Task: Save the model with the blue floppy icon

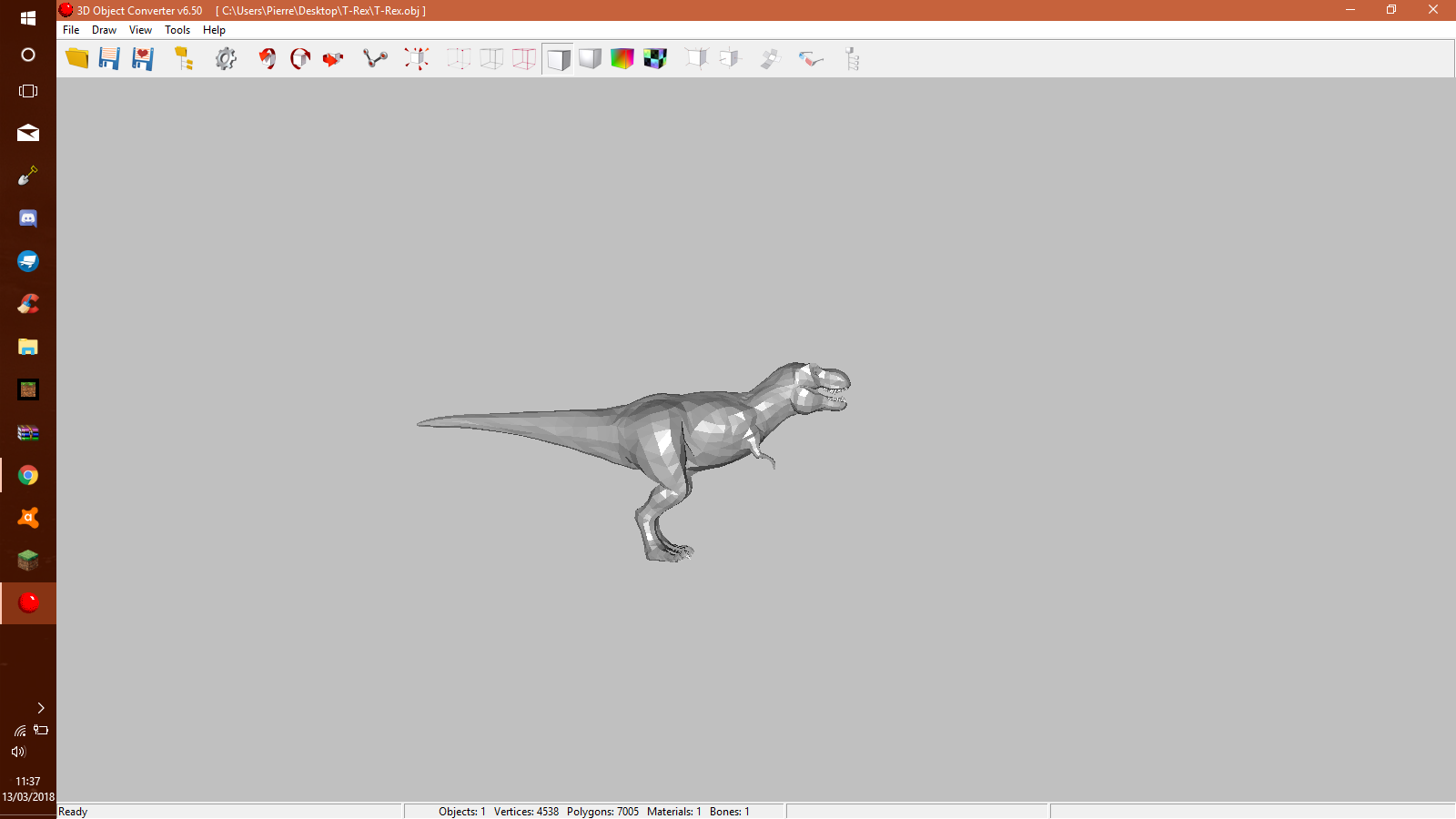Action: tap(109, 59)
